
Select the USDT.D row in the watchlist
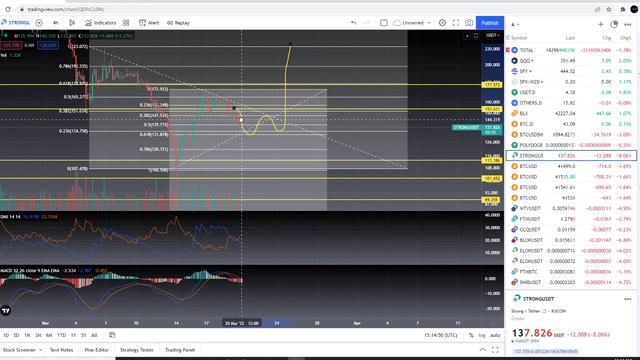[x=571, y=92]
